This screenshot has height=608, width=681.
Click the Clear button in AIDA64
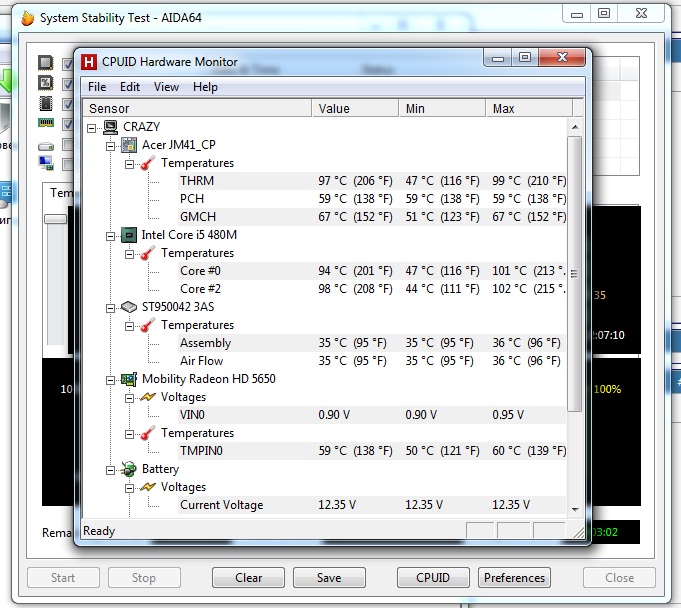pos(248,578)
